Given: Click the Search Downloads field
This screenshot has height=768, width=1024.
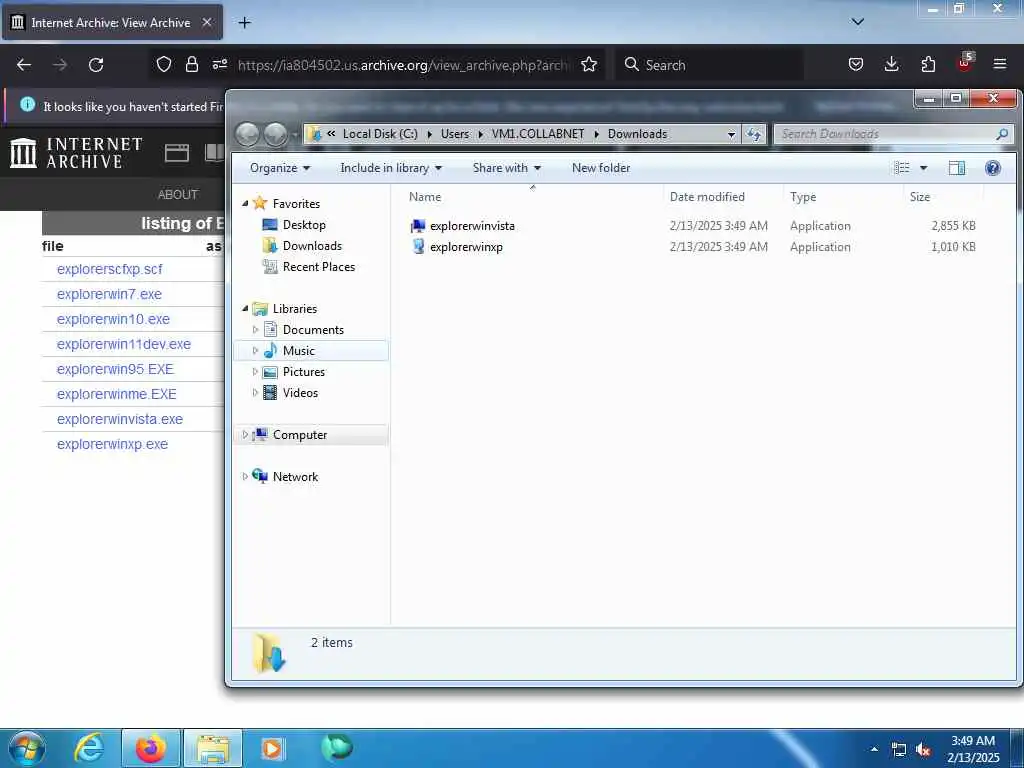Looking at the screenshot, I should pyautogui.click(x=894, y=134).
